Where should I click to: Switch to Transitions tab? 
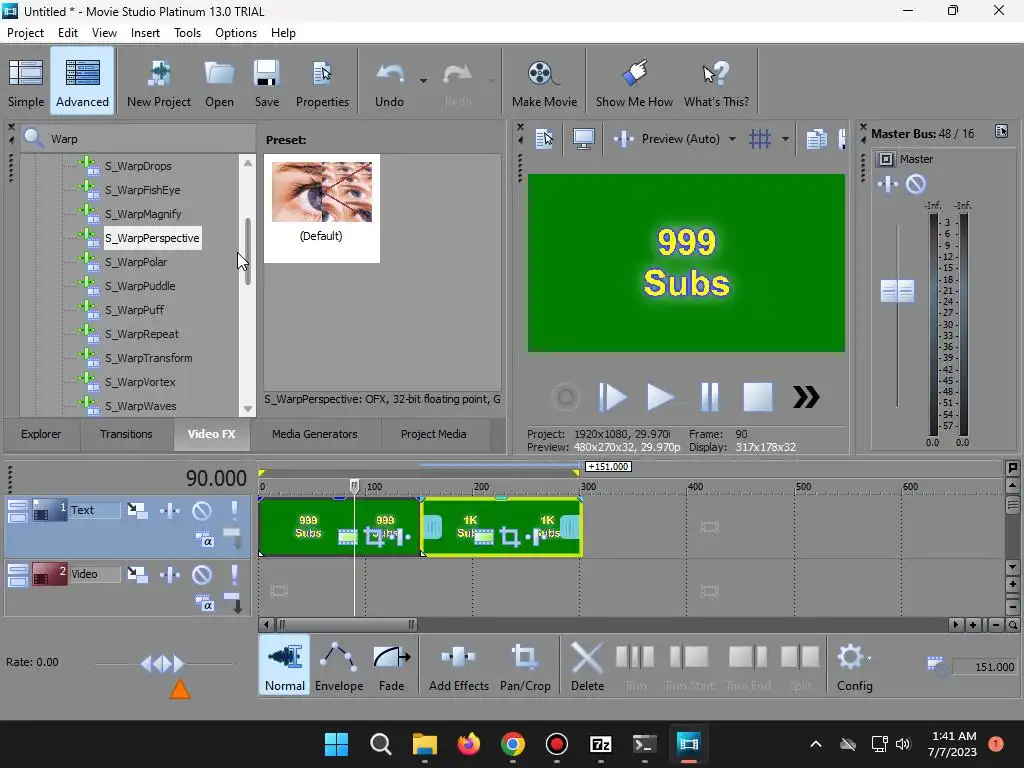coord(126,434)
